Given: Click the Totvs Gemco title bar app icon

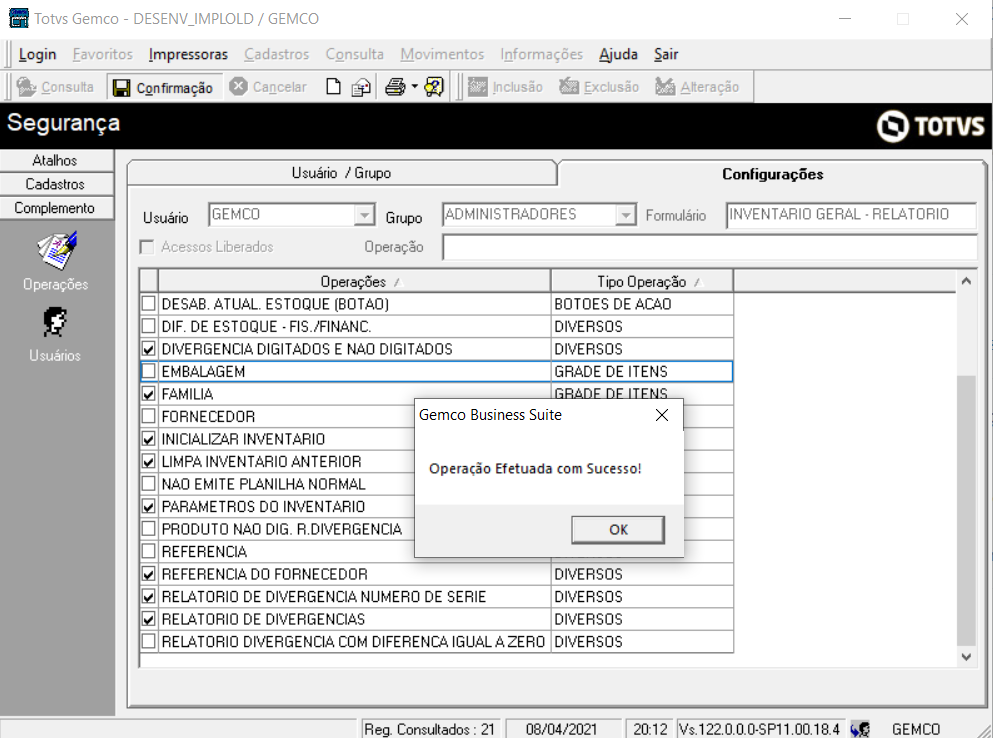Looking at the screenshot, I should [18, 18].
